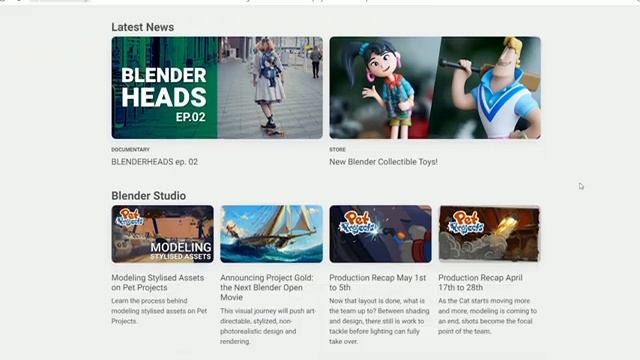
Task: Open the Production Recap May thumbnail
Action: pyautogui.click(x=380, y=234)
